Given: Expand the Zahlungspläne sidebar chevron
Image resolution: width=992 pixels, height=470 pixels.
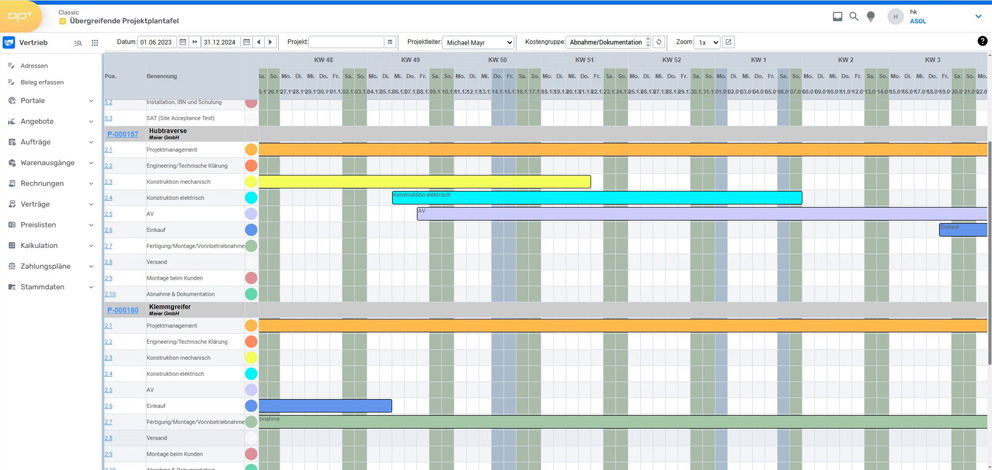Looking at the screenshot, I should tap(91, 266).
